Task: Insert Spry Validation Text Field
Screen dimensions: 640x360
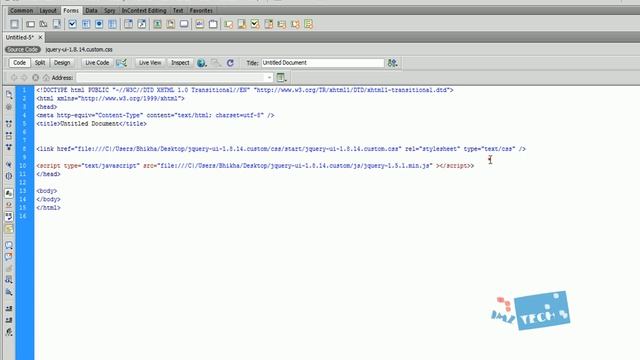Action: click(229, 24)
